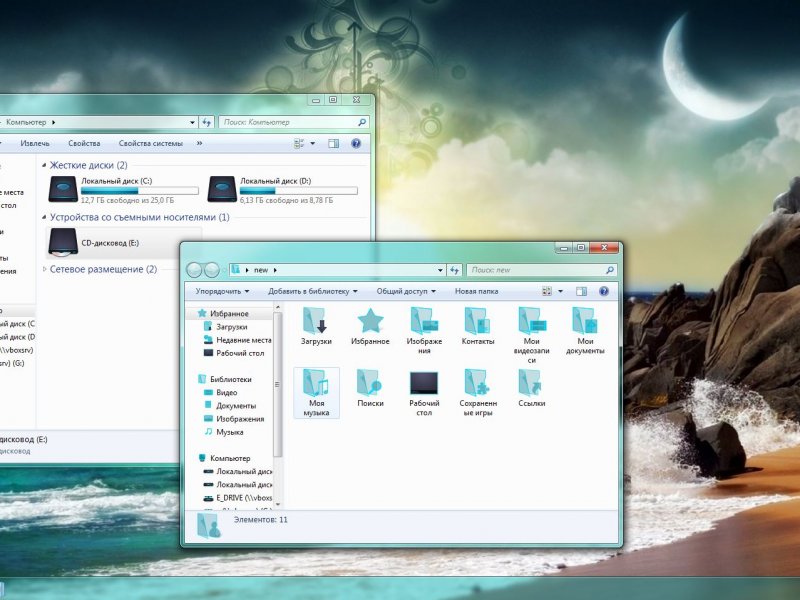Open address history dropdown in the Компьютер window
The height and width of the screenshot is (600, 800).
coord(192,122)
